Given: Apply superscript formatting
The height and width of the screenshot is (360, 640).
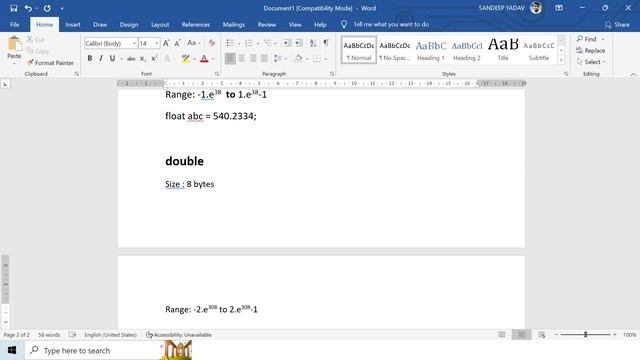Looking at the screenshot, I should [154, 59].
